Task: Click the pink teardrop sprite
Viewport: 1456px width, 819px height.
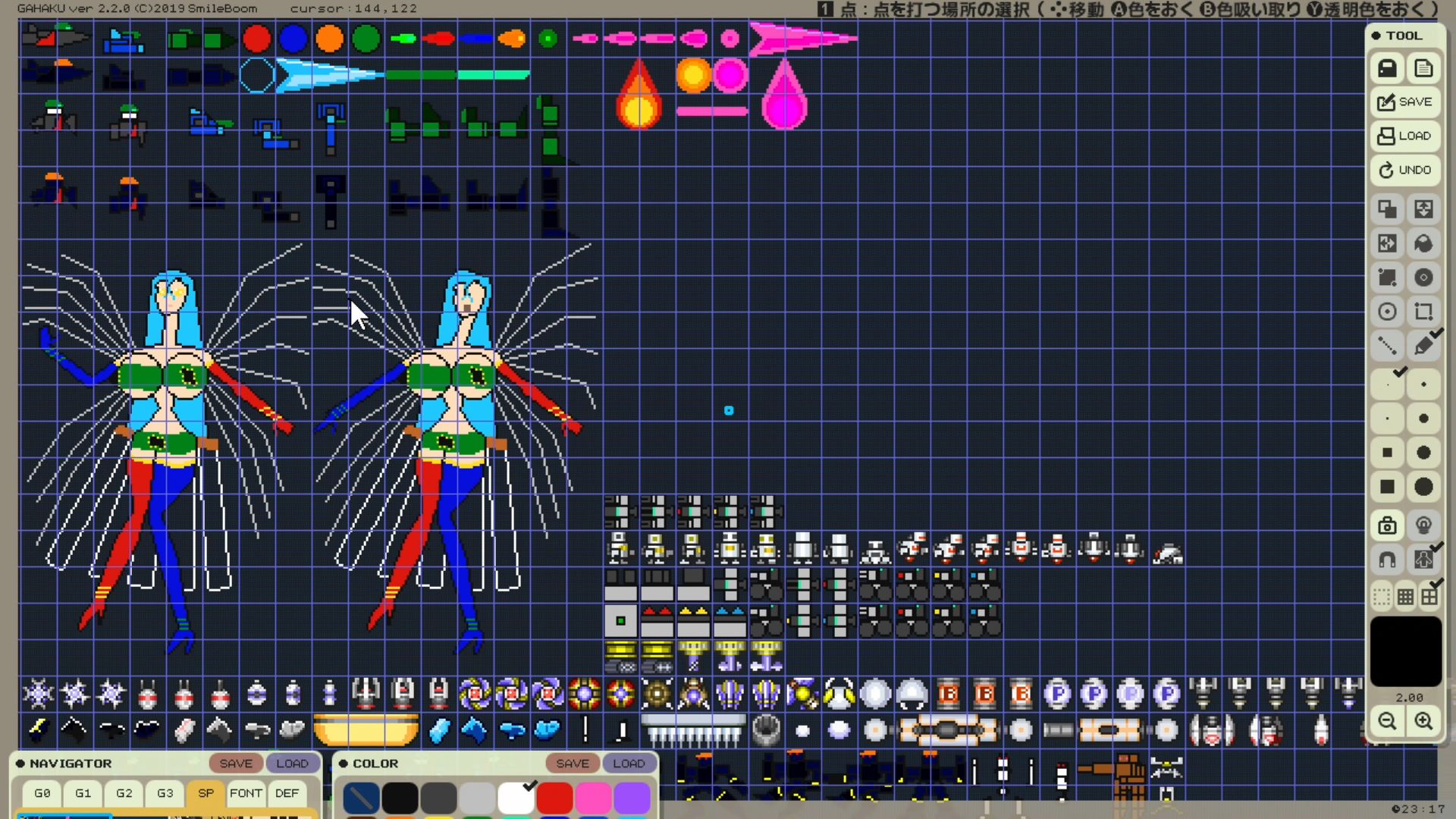Action: [784, 93]
